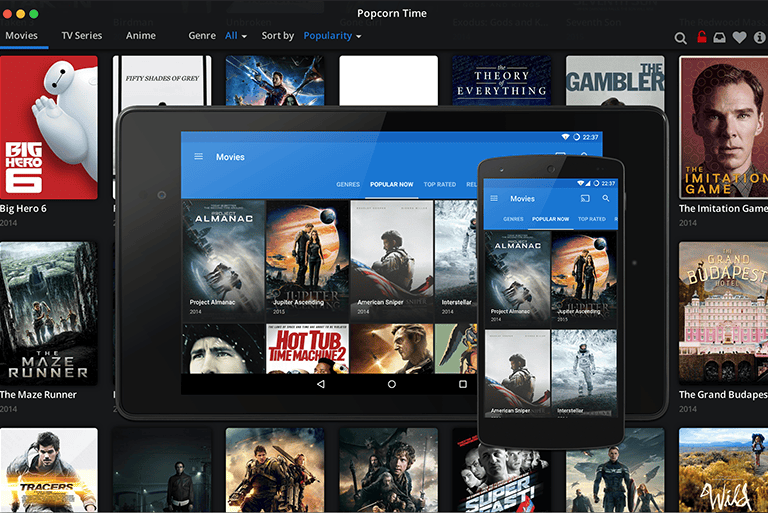Select GENRES tab on the tablet

coord(348,185)
